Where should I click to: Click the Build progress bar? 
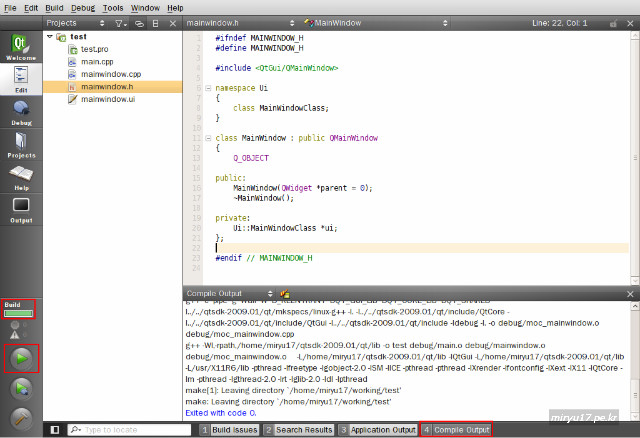19,313
